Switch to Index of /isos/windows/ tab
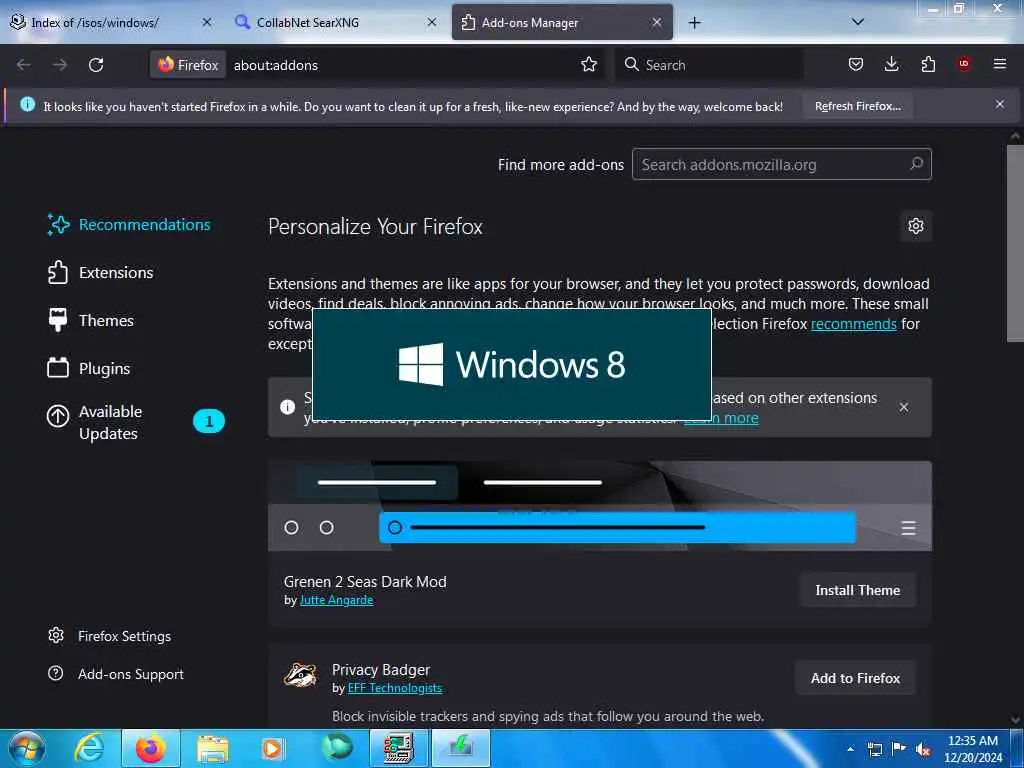The width and height of the screenshot is (1024, 768). click(x=95, y=22)
